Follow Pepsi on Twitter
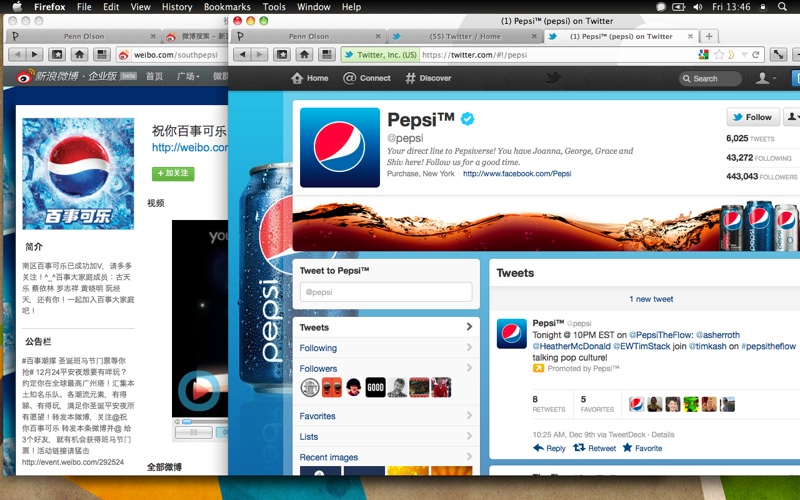Screen dimensions: 800x500 [753, 117]
